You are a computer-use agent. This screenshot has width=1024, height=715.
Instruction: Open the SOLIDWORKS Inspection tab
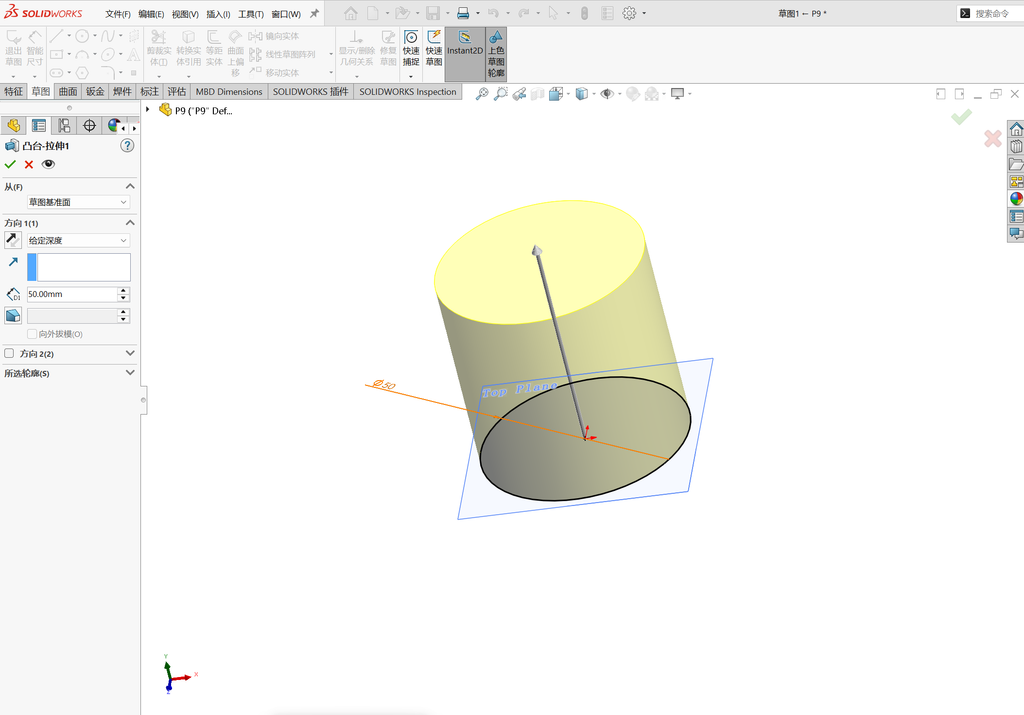(x=408, y=92)
